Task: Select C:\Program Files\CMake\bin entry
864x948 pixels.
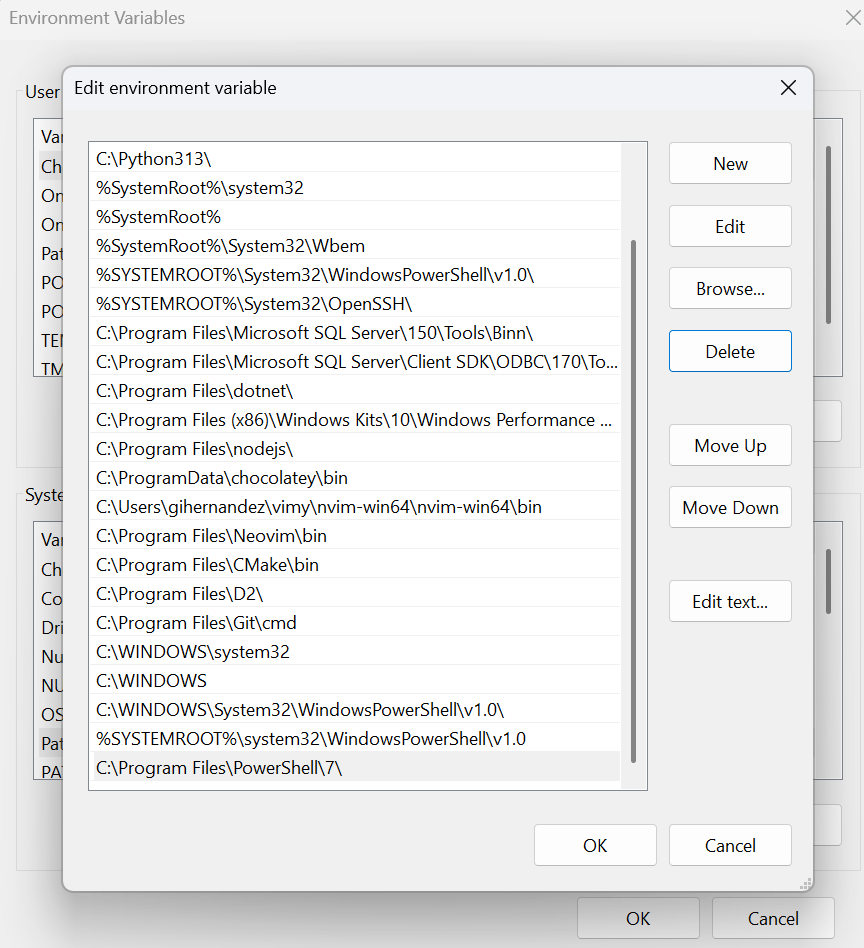Action: (x=357, y=565)
